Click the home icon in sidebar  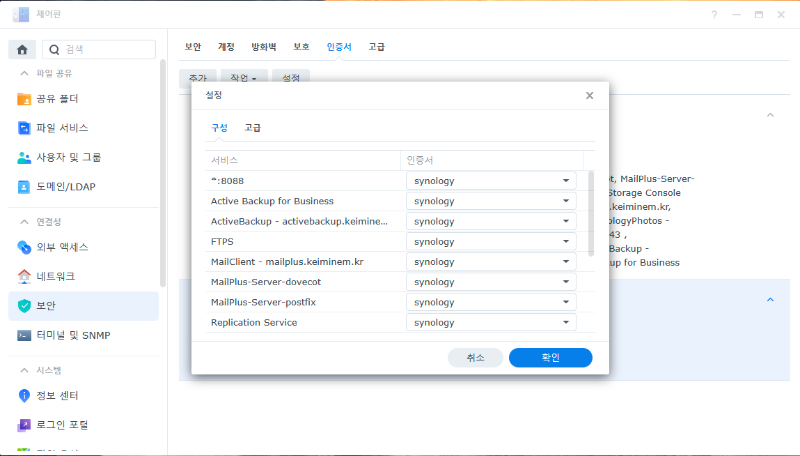[x=21, y=49]
